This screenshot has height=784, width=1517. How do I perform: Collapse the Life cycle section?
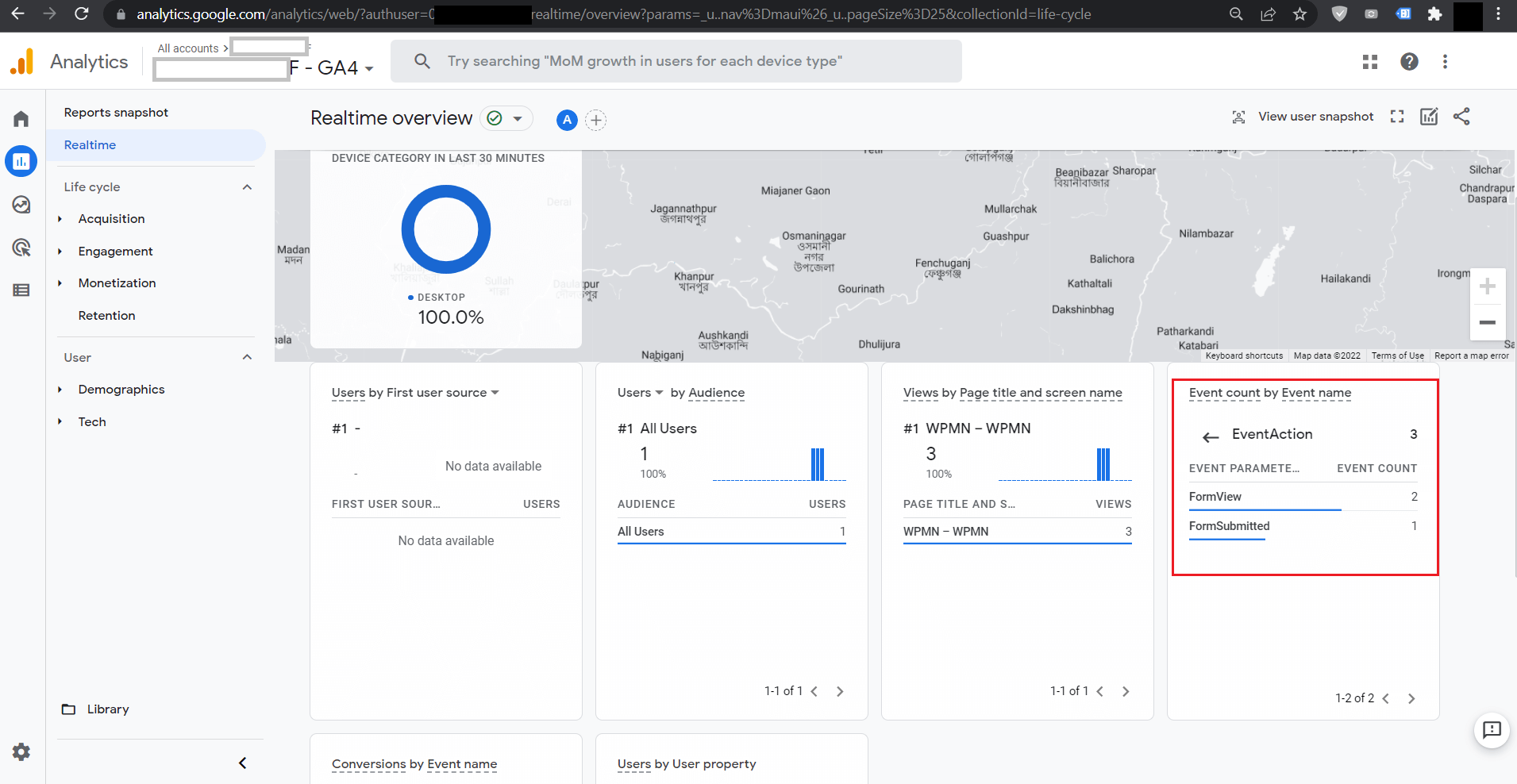247,187
